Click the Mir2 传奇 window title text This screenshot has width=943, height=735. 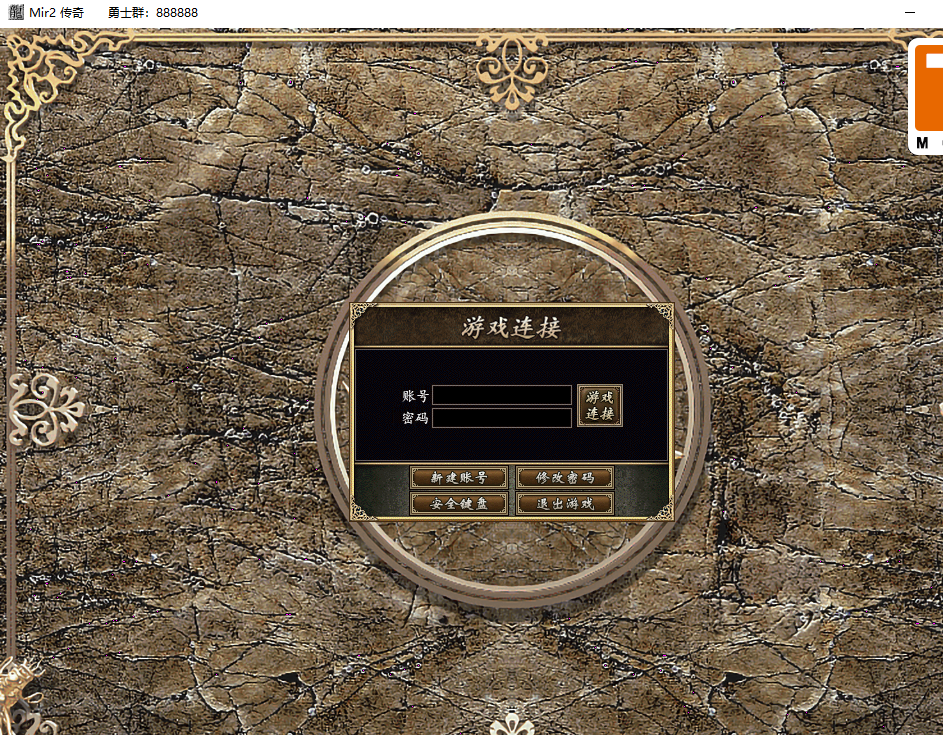[x=57, y=13]
